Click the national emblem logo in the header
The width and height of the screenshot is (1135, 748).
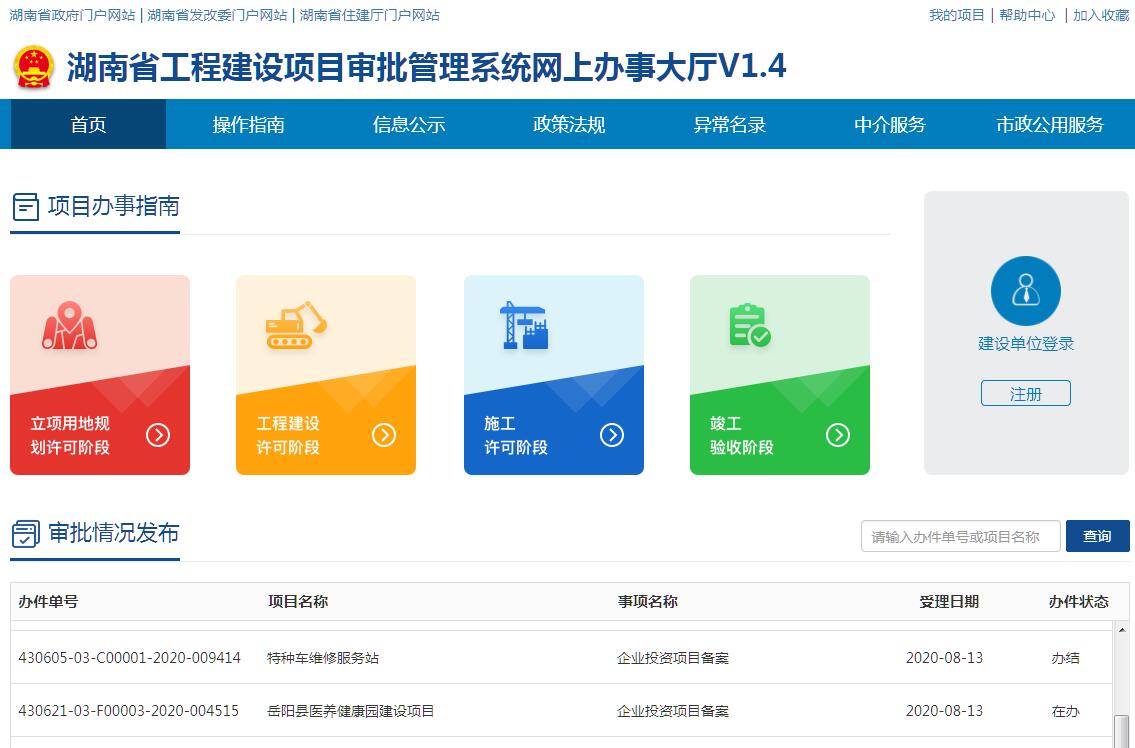pyautogui.click(x=34, y=67)
